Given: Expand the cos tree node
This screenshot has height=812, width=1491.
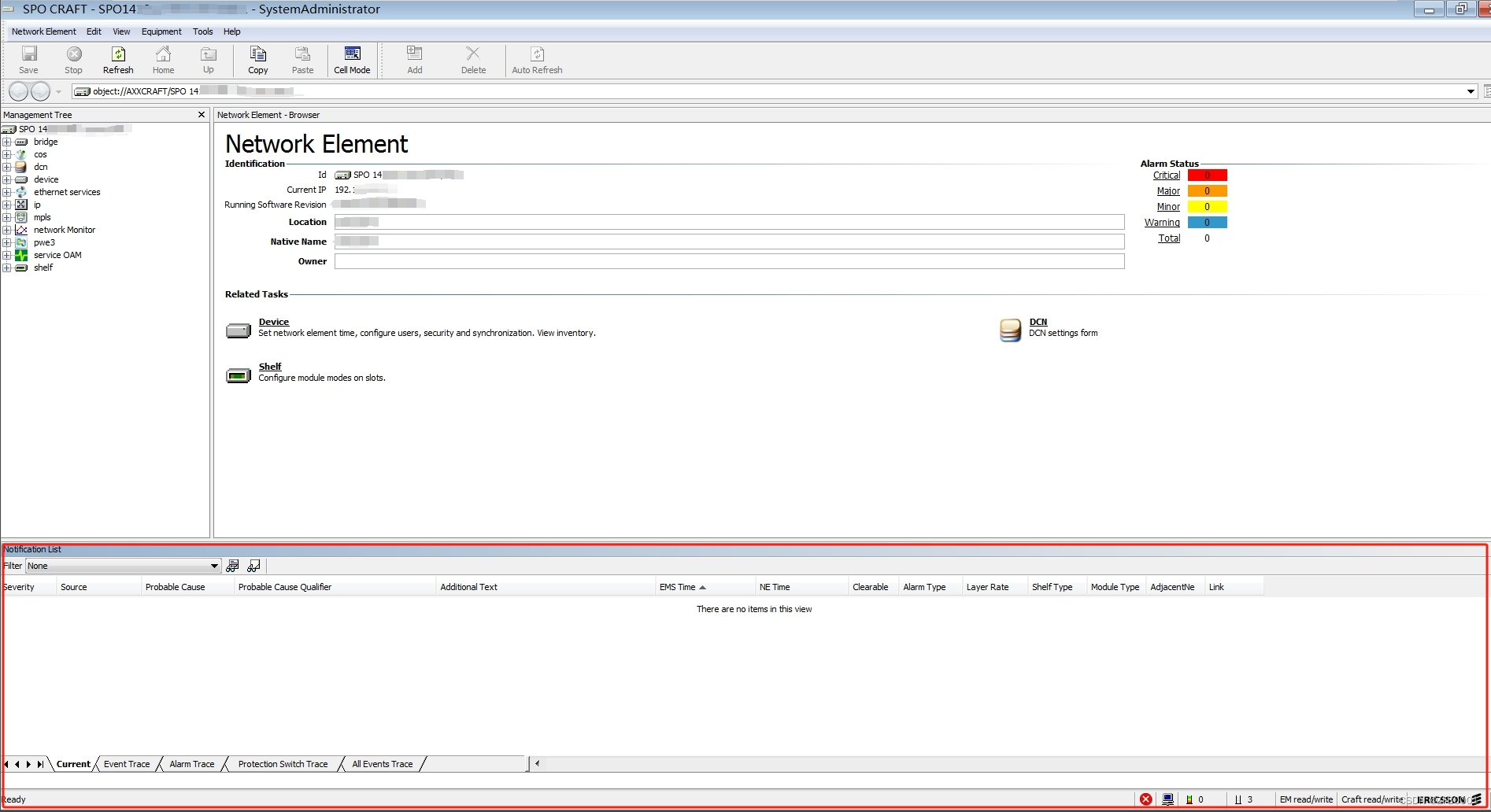Looking at the screenshot, I should coord(6,155).
